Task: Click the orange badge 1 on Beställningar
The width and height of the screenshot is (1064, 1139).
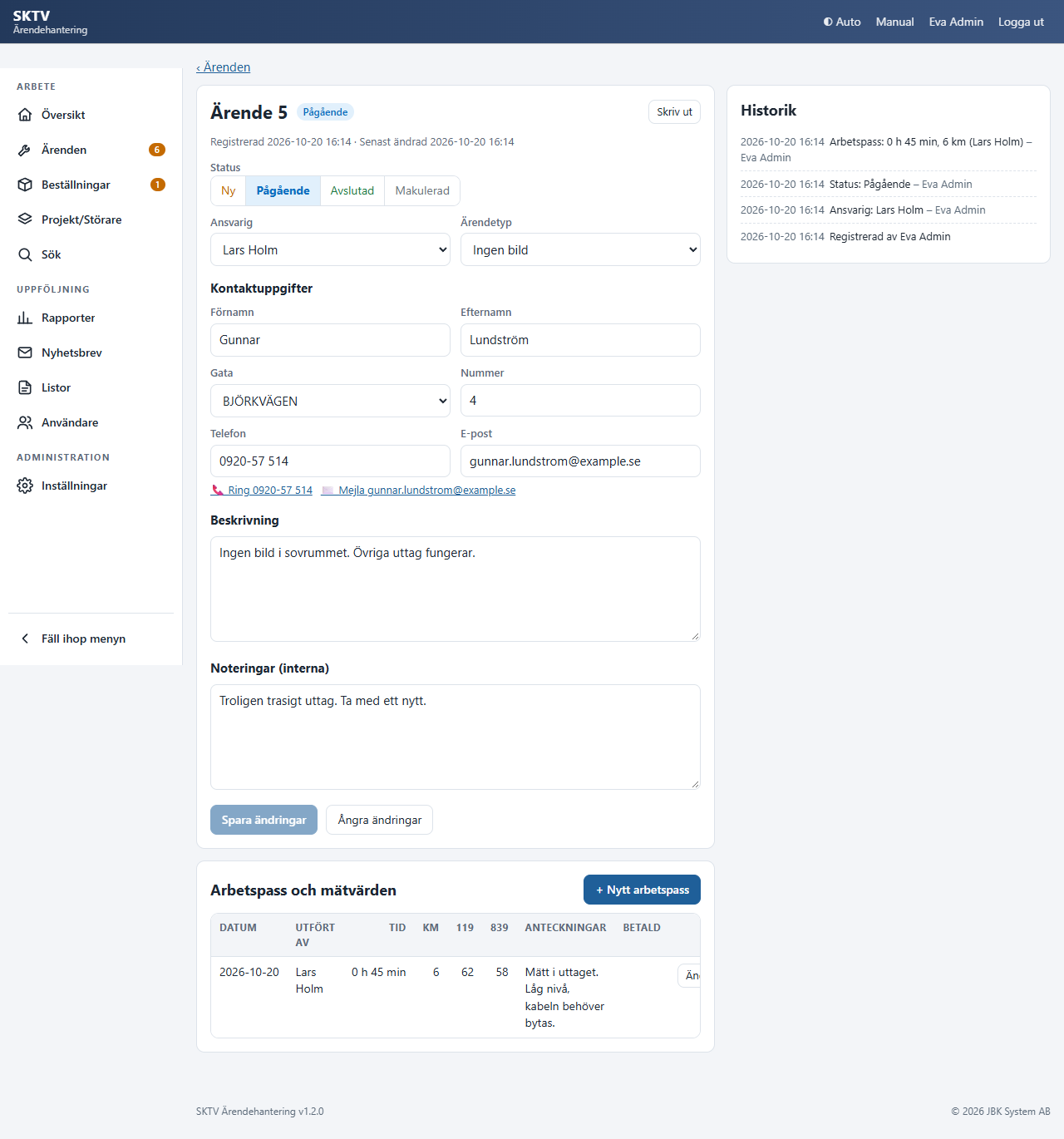Action: pos(158,185)
